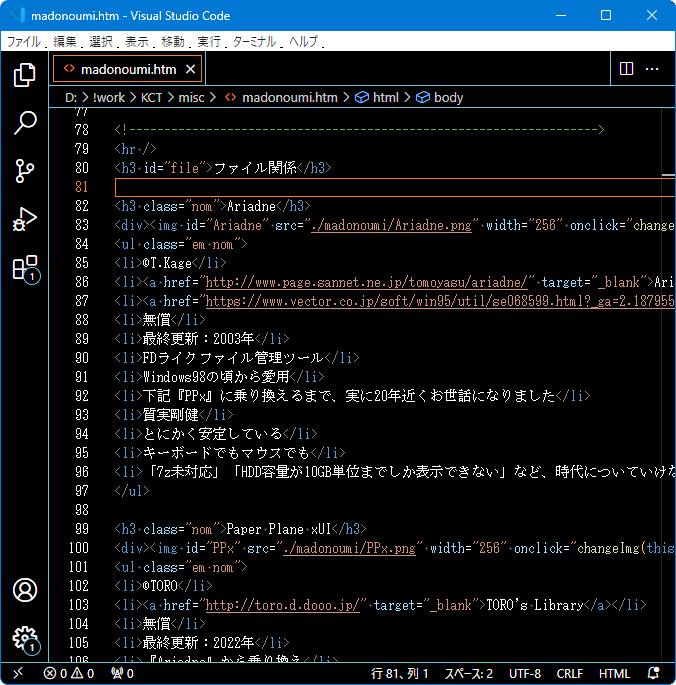This screenshot has height=685, width=676.
Task: Click the Ariadne heading text on line 82
Action: tap(251, 206)
